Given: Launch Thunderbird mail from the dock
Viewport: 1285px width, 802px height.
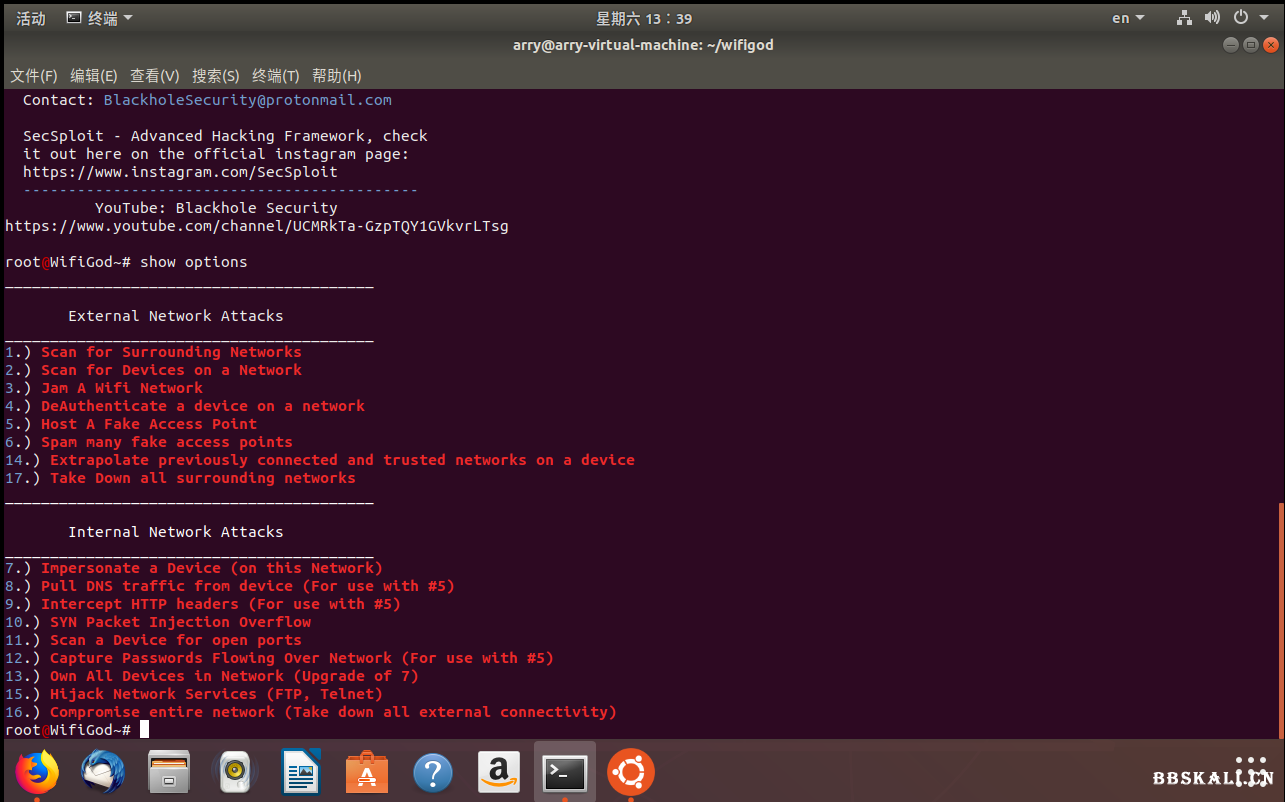Looking at the screenshot, I should click(103, 772).
